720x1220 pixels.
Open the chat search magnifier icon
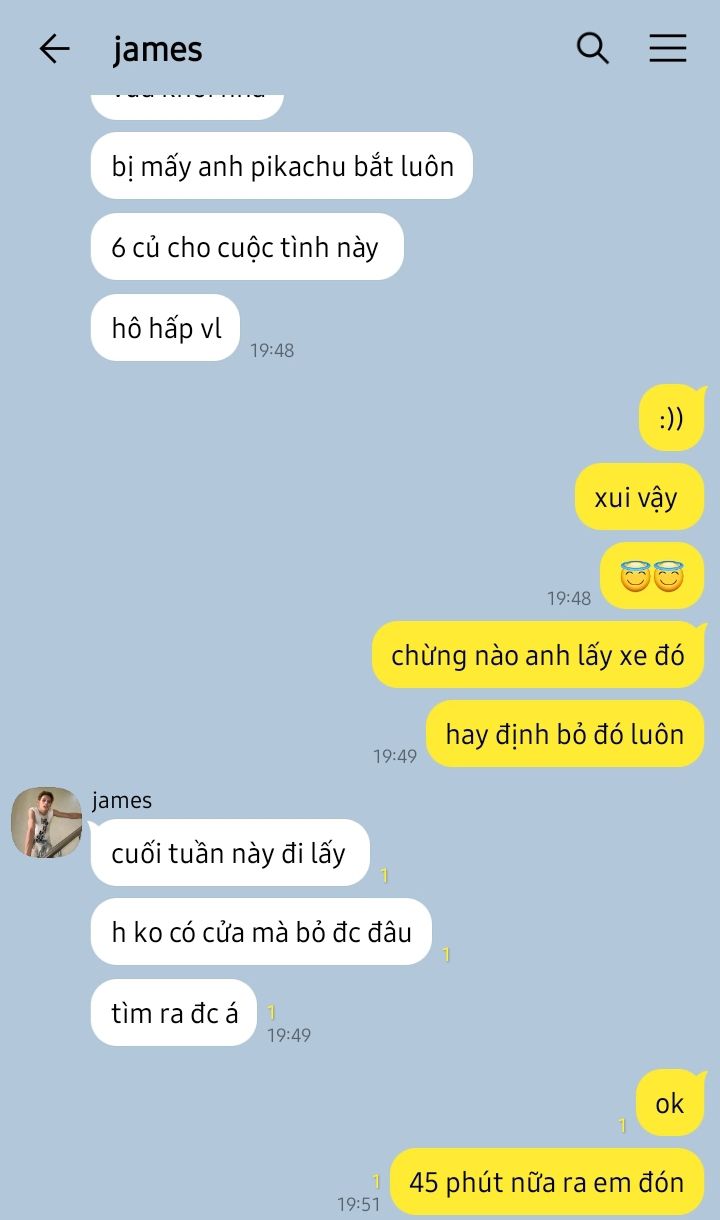593,48
